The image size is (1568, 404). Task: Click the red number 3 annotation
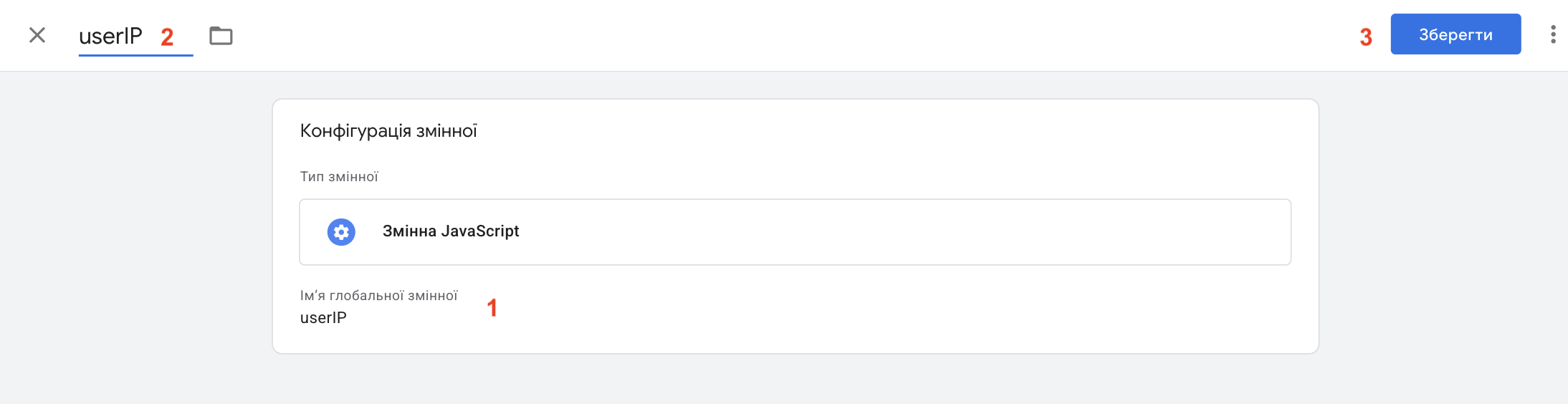(1366, 37)
